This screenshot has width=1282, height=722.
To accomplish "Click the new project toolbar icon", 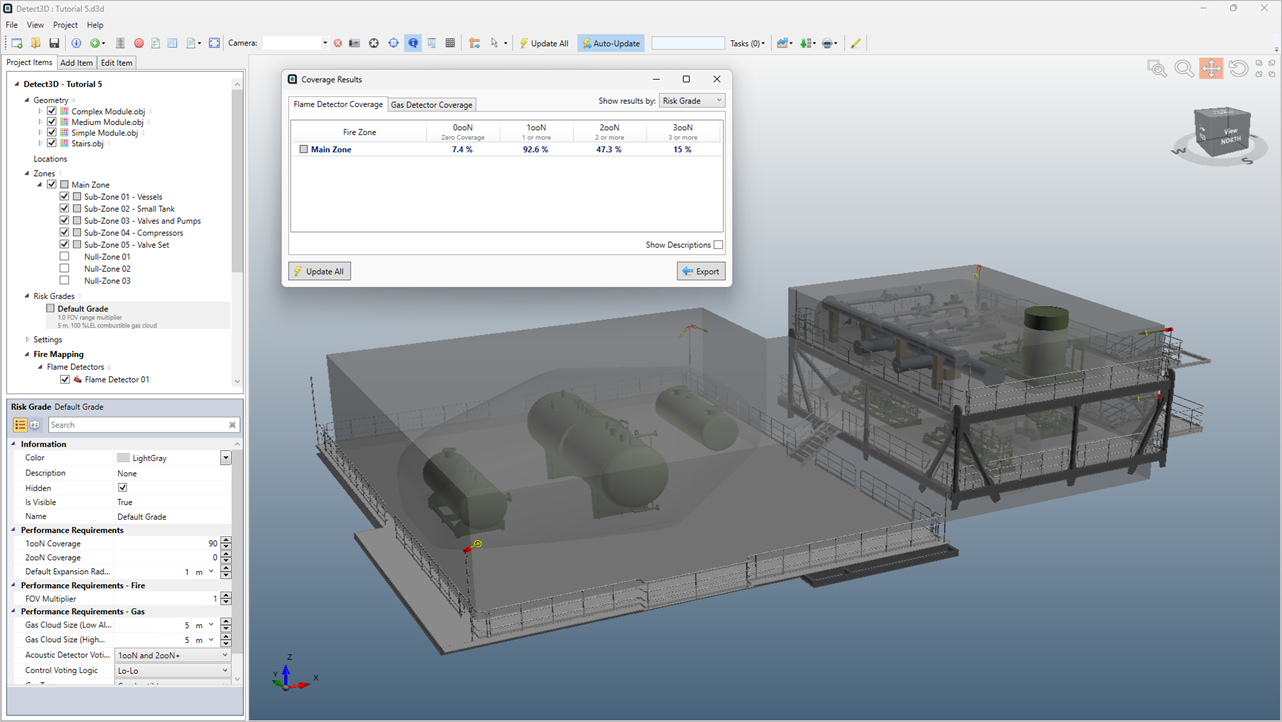I will (17, 43).
